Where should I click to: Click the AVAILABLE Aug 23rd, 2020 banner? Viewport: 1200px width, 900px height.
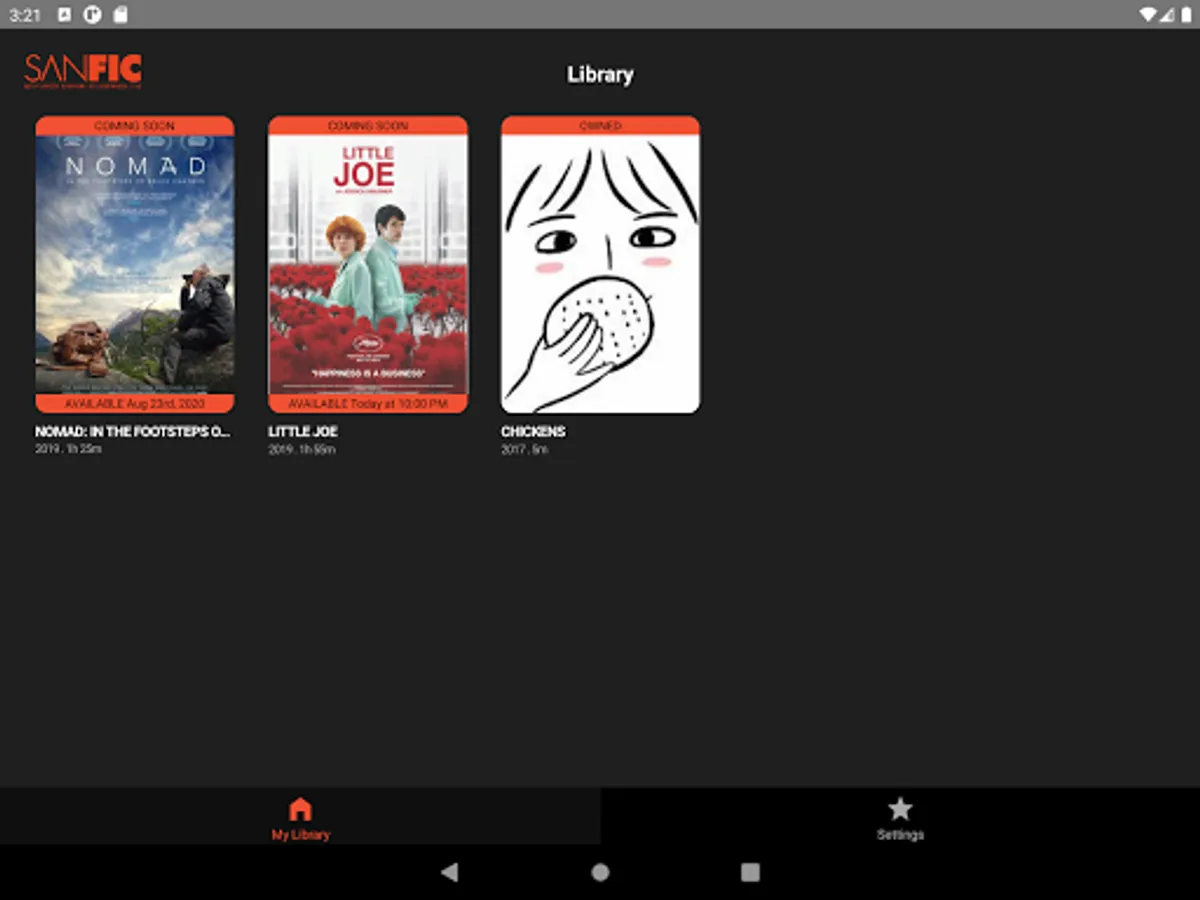(x=135, y=404)
